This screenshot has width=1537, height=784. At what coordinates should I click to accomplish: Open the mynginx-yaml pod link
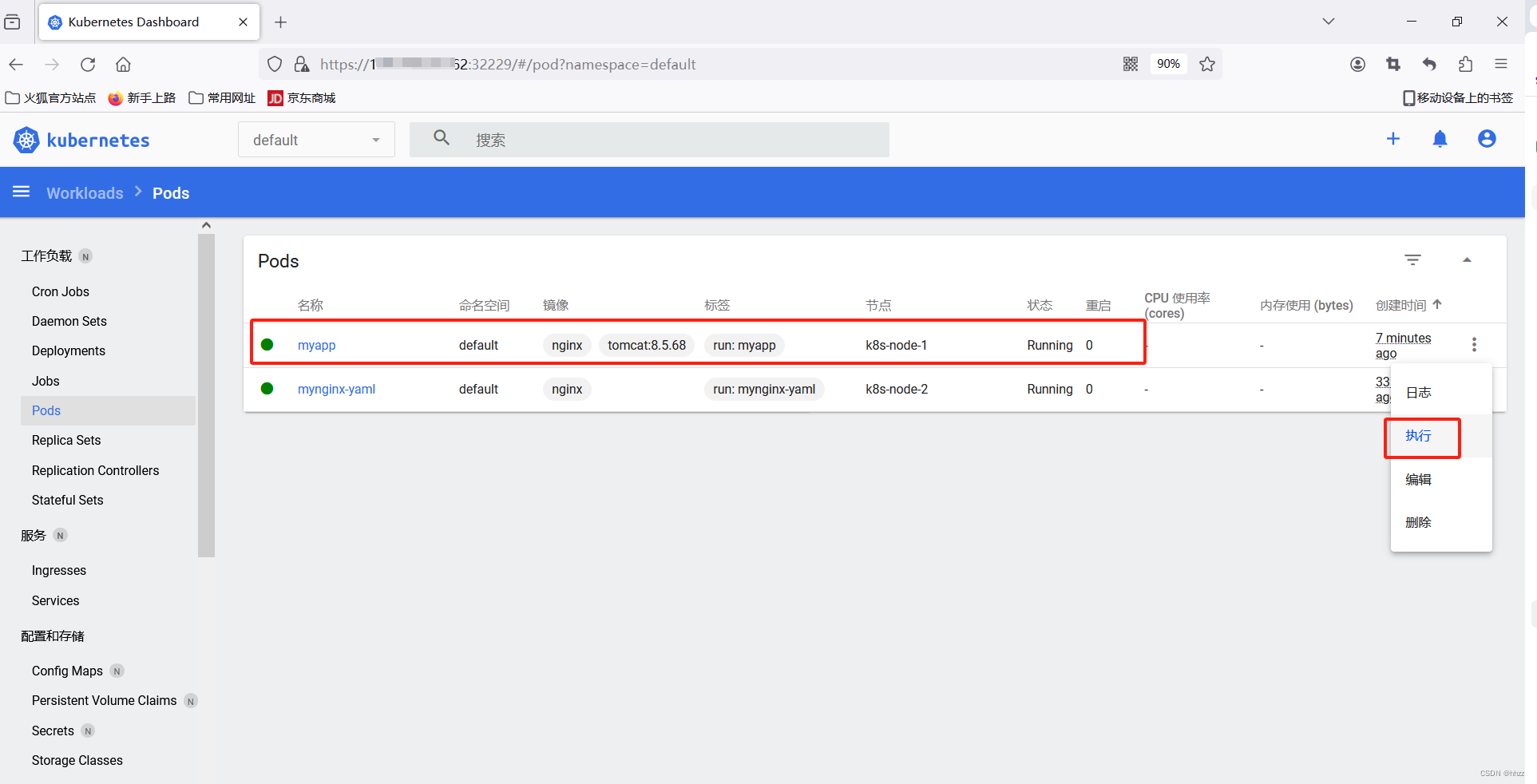coord(336,389)
